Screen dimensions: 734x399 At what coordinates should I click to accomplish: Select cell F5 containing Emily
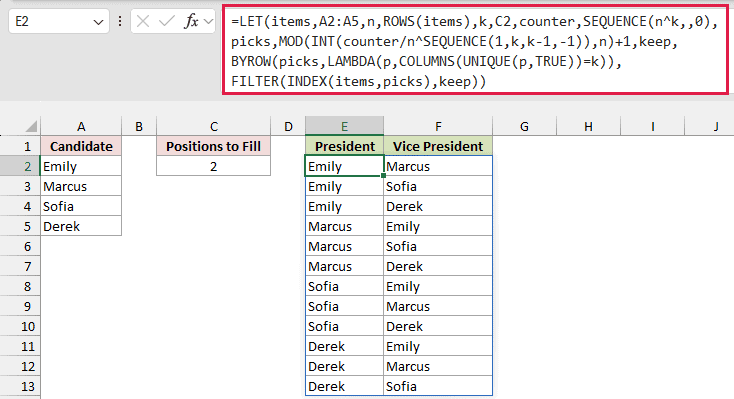438,226
